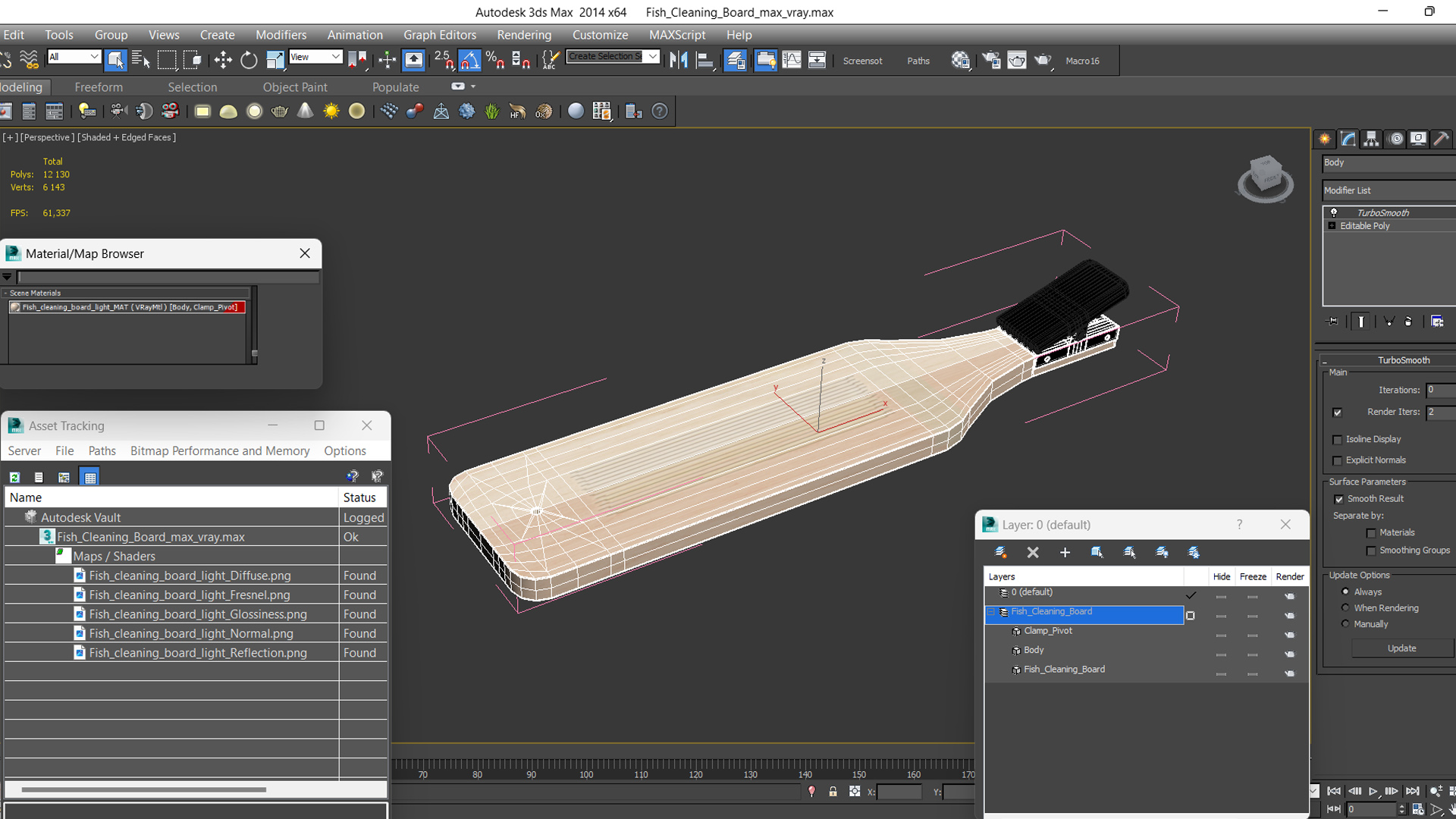Enable Smoothing Groups checkbox

(1371, 551)
